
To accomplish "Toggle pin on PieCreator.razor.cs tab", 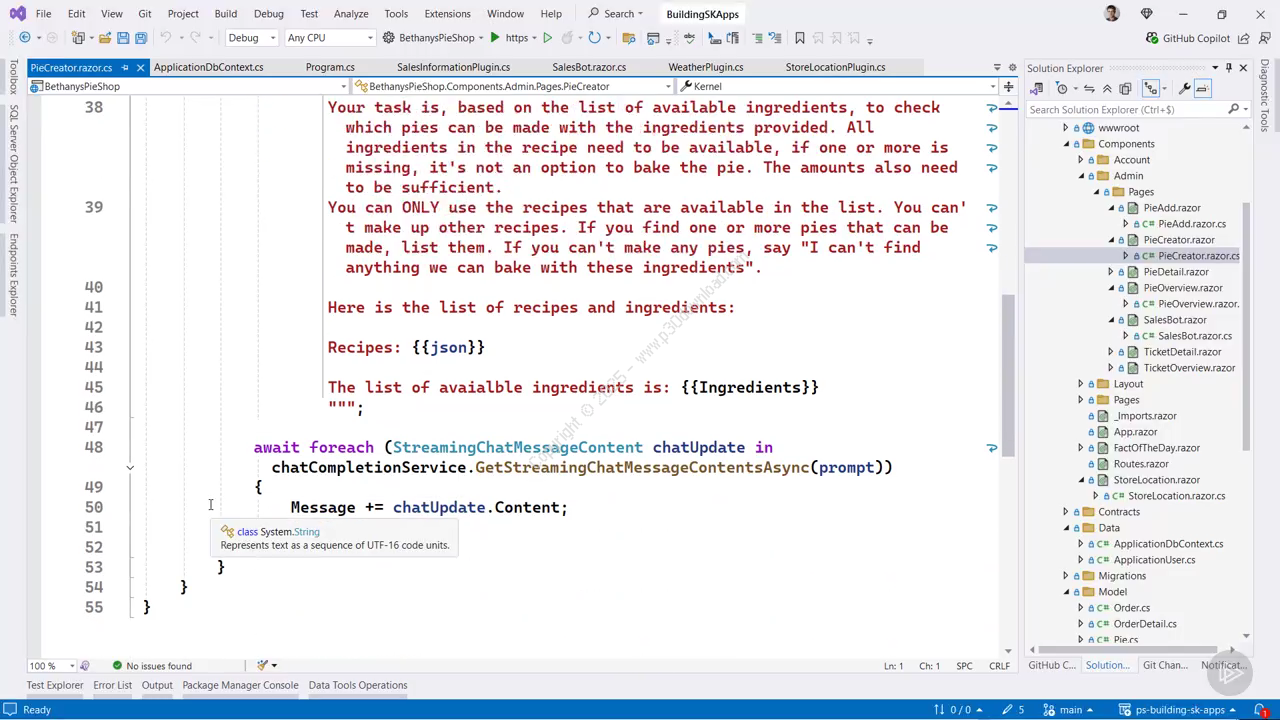I will point(124,67).
